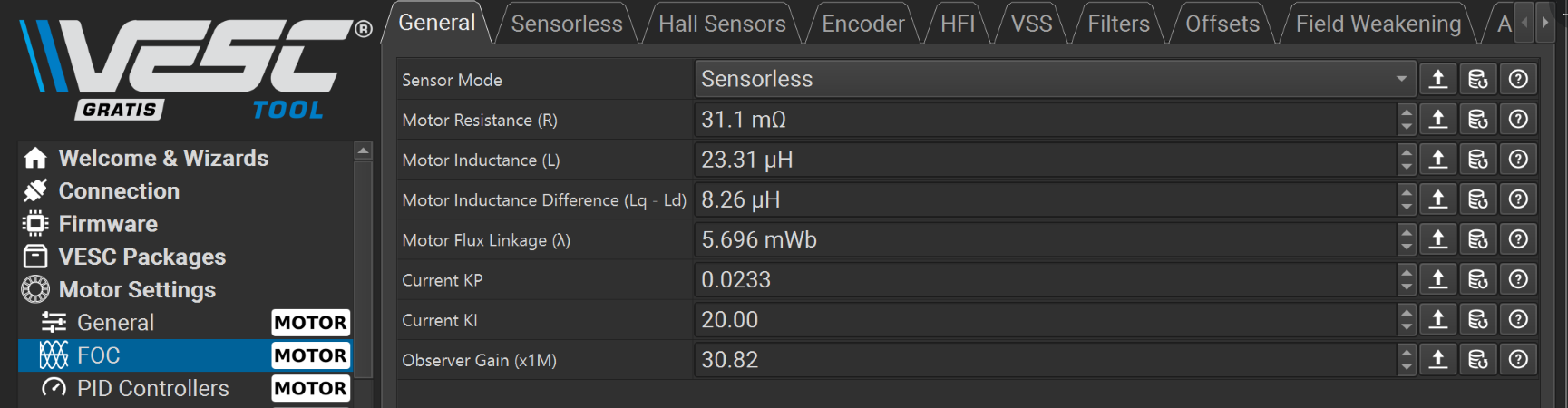Viewport: 1568px width, 408px height.
Task: Increase Motor Resistance with the up arrow
Action: 1407,112
